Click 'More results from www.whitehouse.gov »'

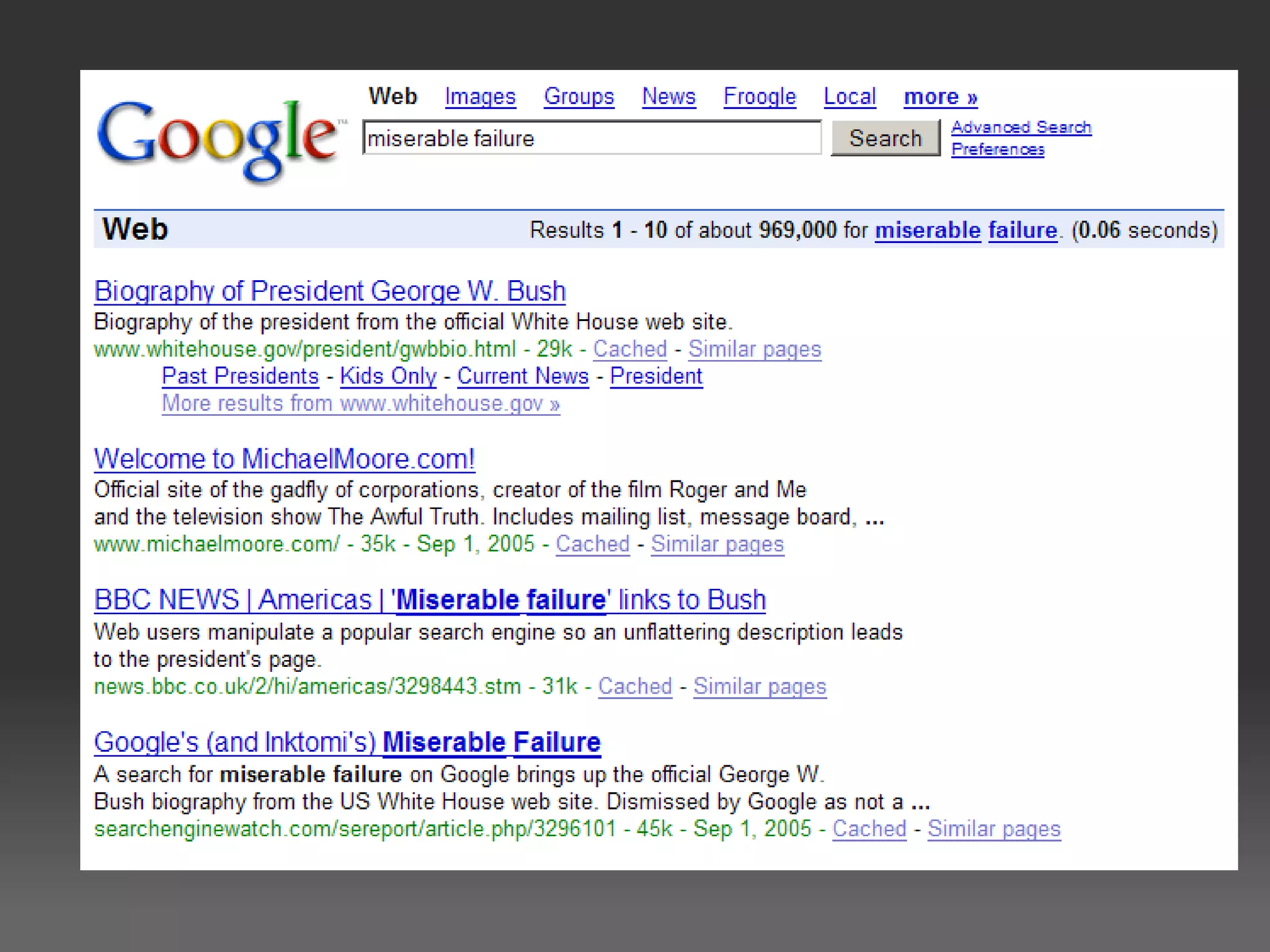tap(361, 403)
